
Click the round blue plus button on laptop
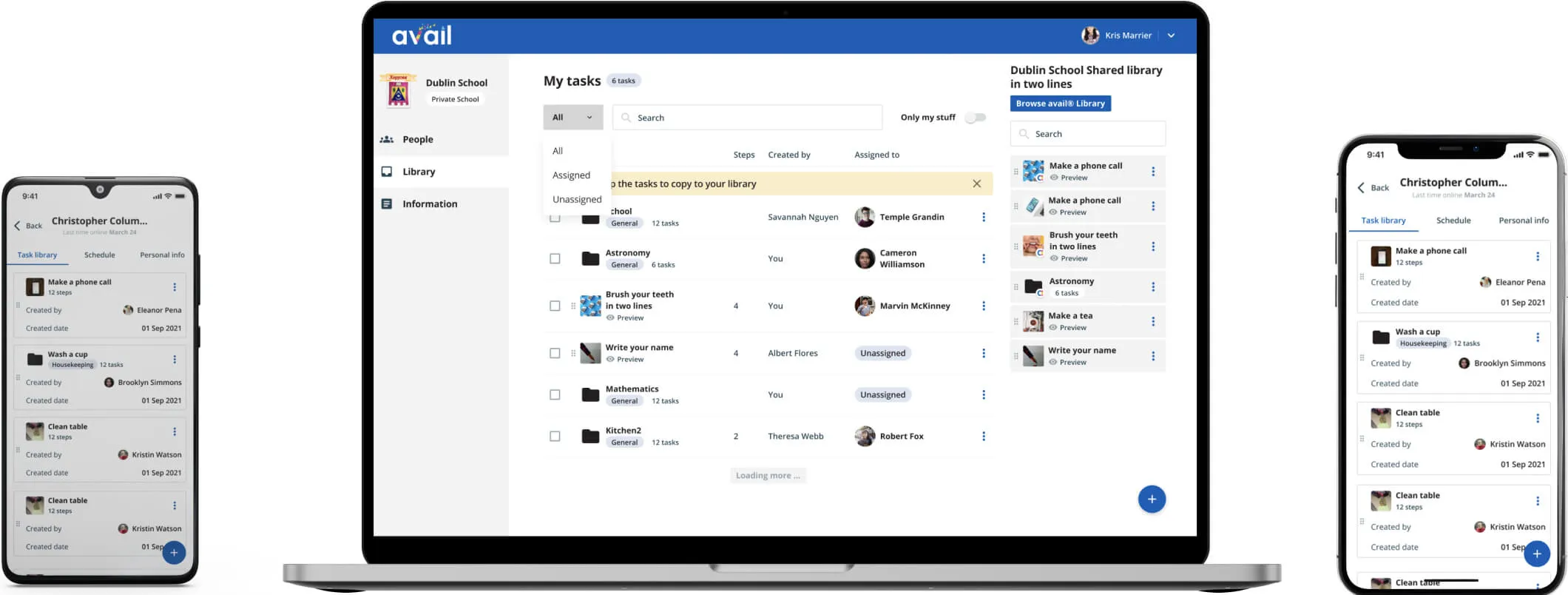pyautogui.click(x=1152, y=499)
